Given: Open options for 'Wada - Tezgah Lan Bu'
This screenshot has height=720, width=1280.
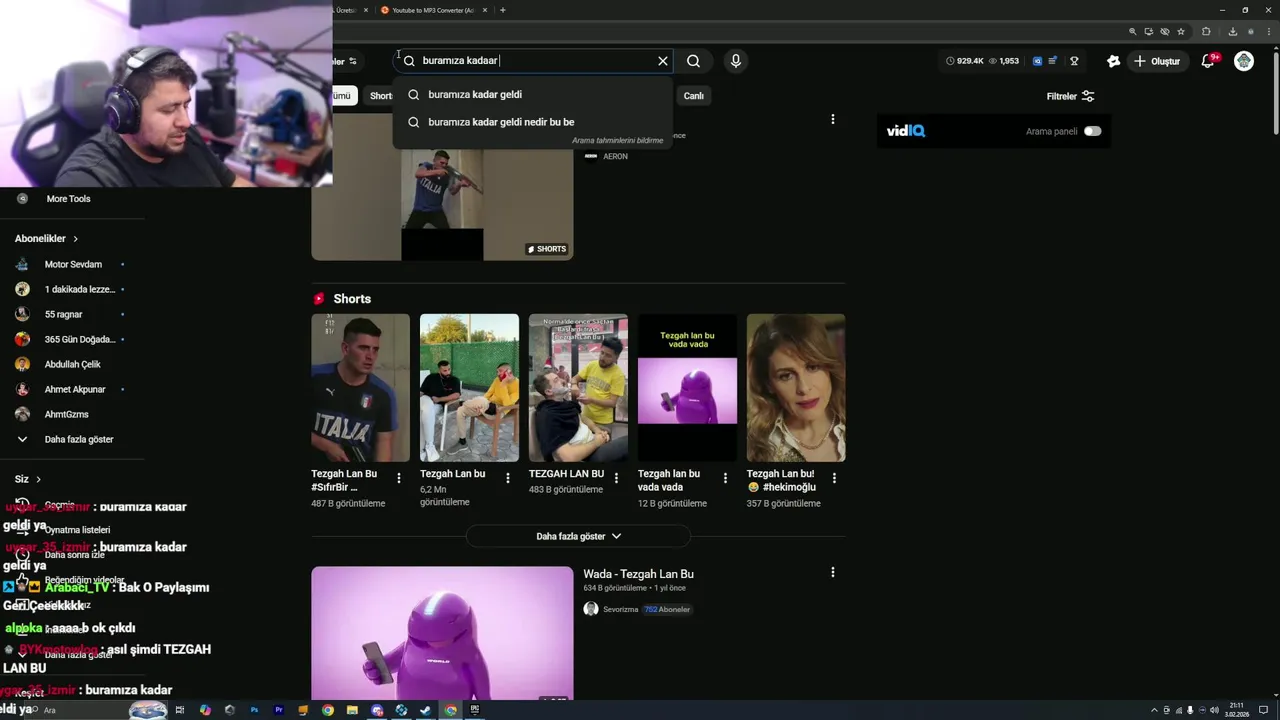Looking at the screenshot, I should [832, 572].
